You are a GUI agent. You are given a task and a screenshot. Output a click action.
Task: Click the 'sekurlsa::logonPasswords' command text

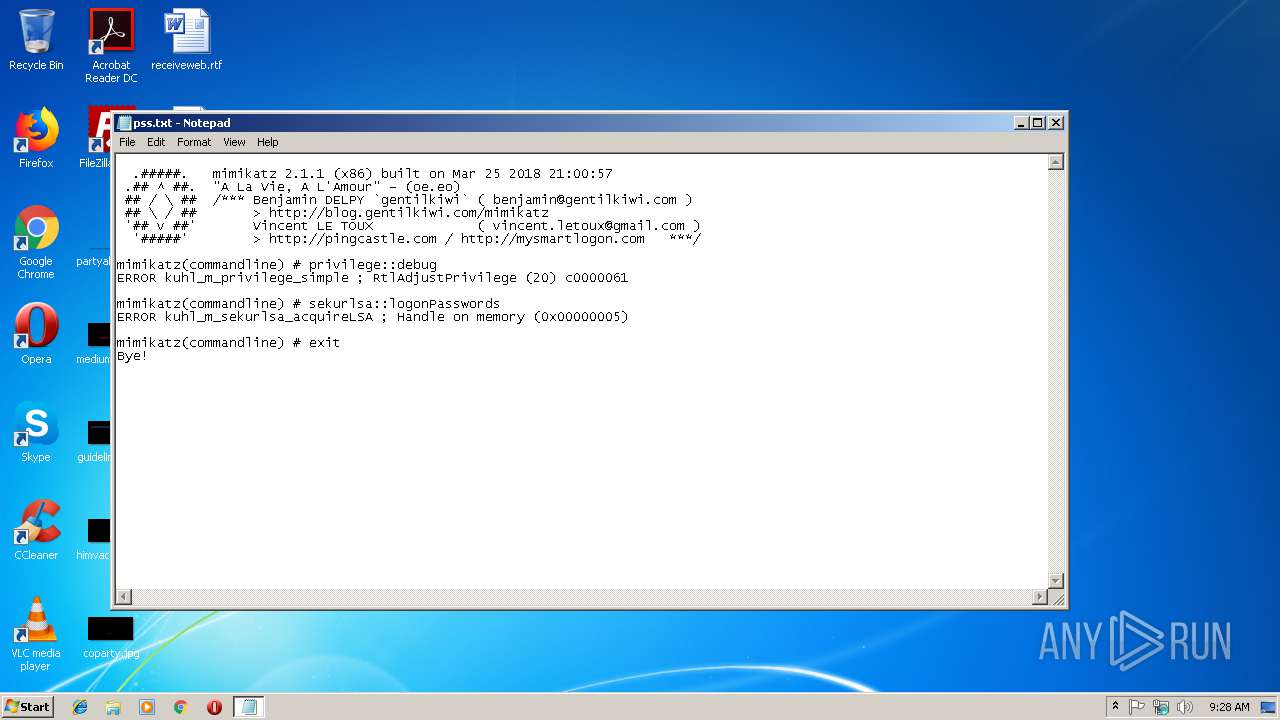tap(404, 304)
